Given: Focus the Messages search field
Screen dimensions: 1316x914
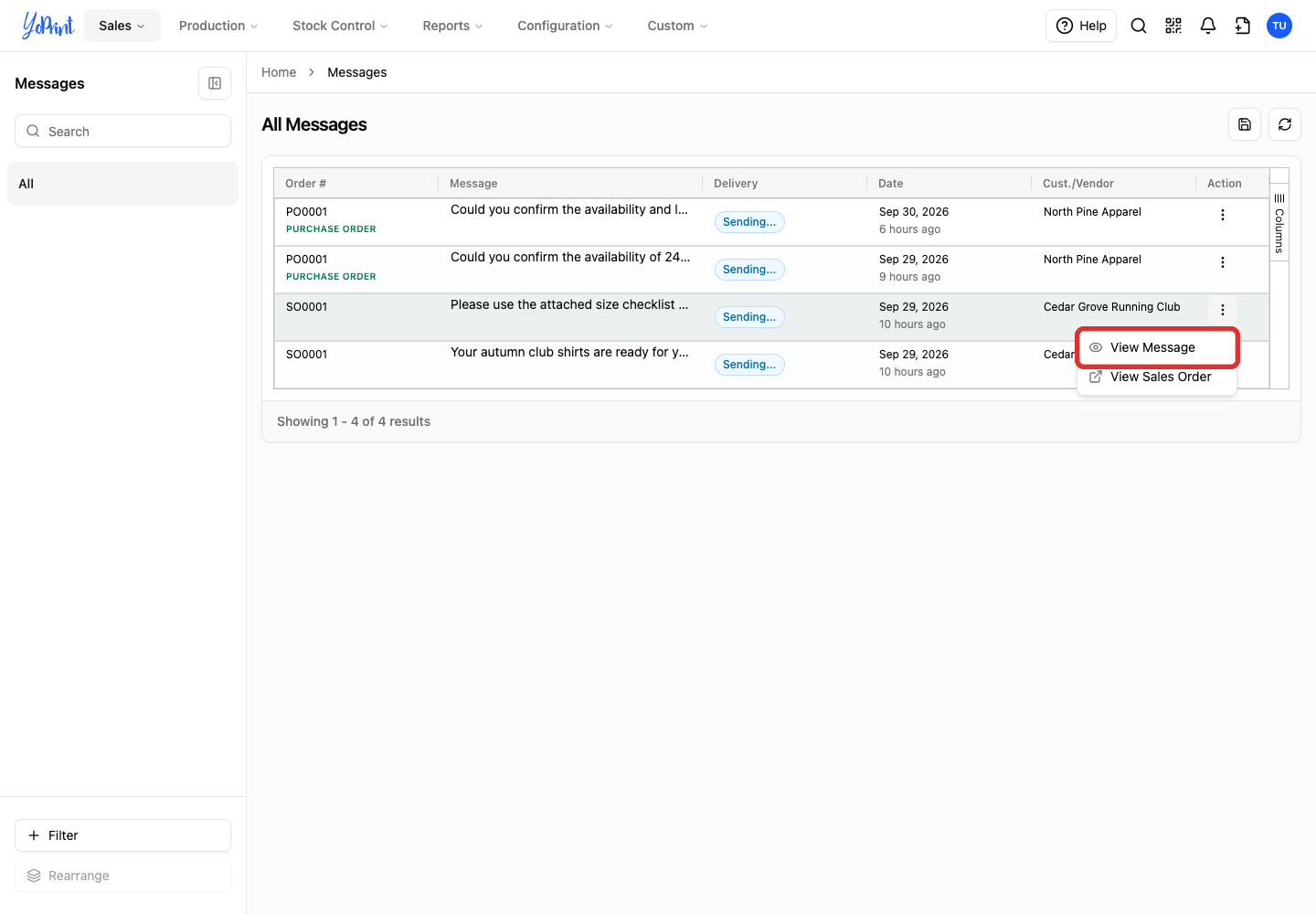Looking at the screenshot, I should coord(122,131).
